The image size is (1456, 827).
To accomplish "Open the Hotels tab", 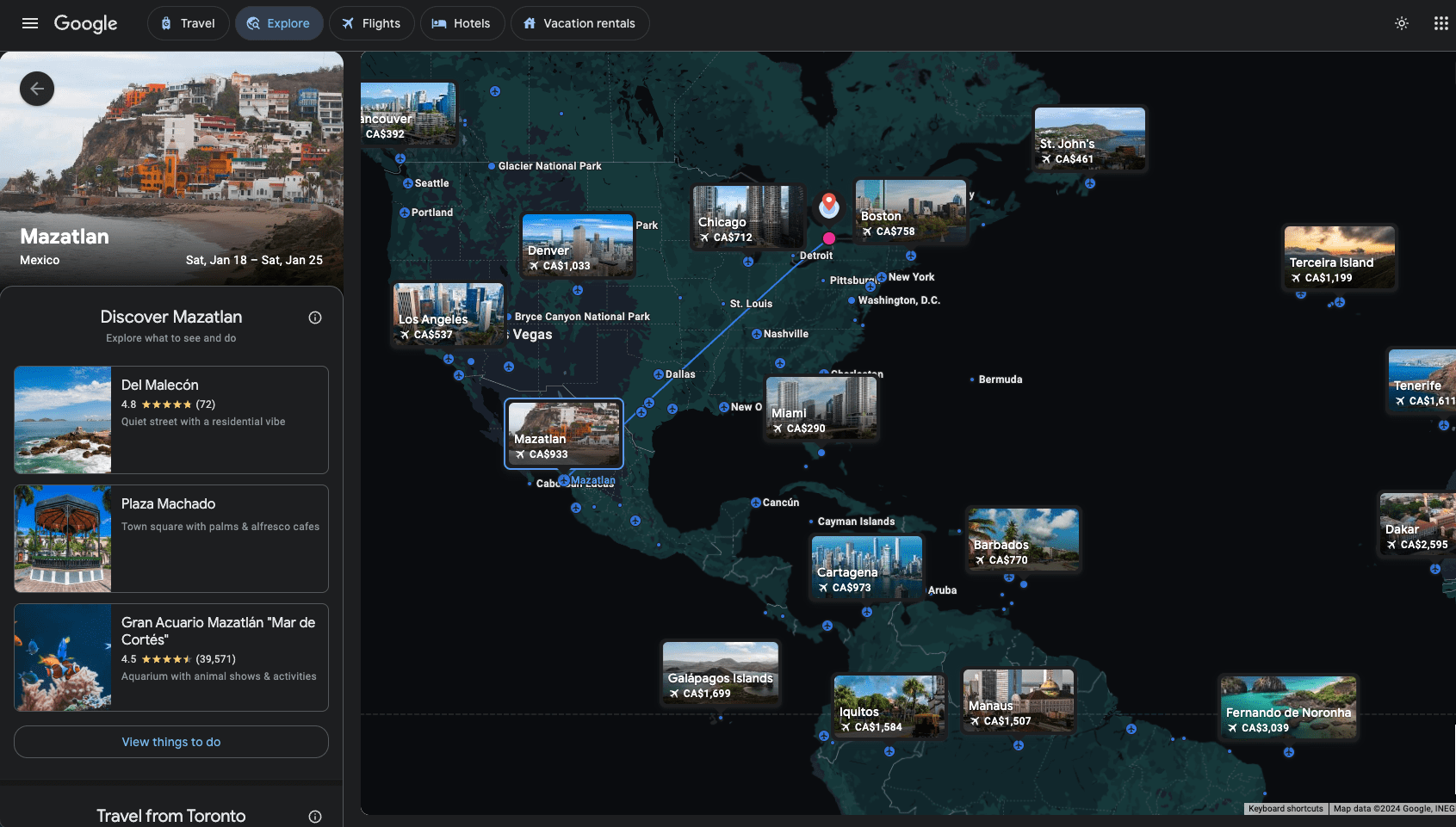I will pyautogui.click(x=462, y=23).
